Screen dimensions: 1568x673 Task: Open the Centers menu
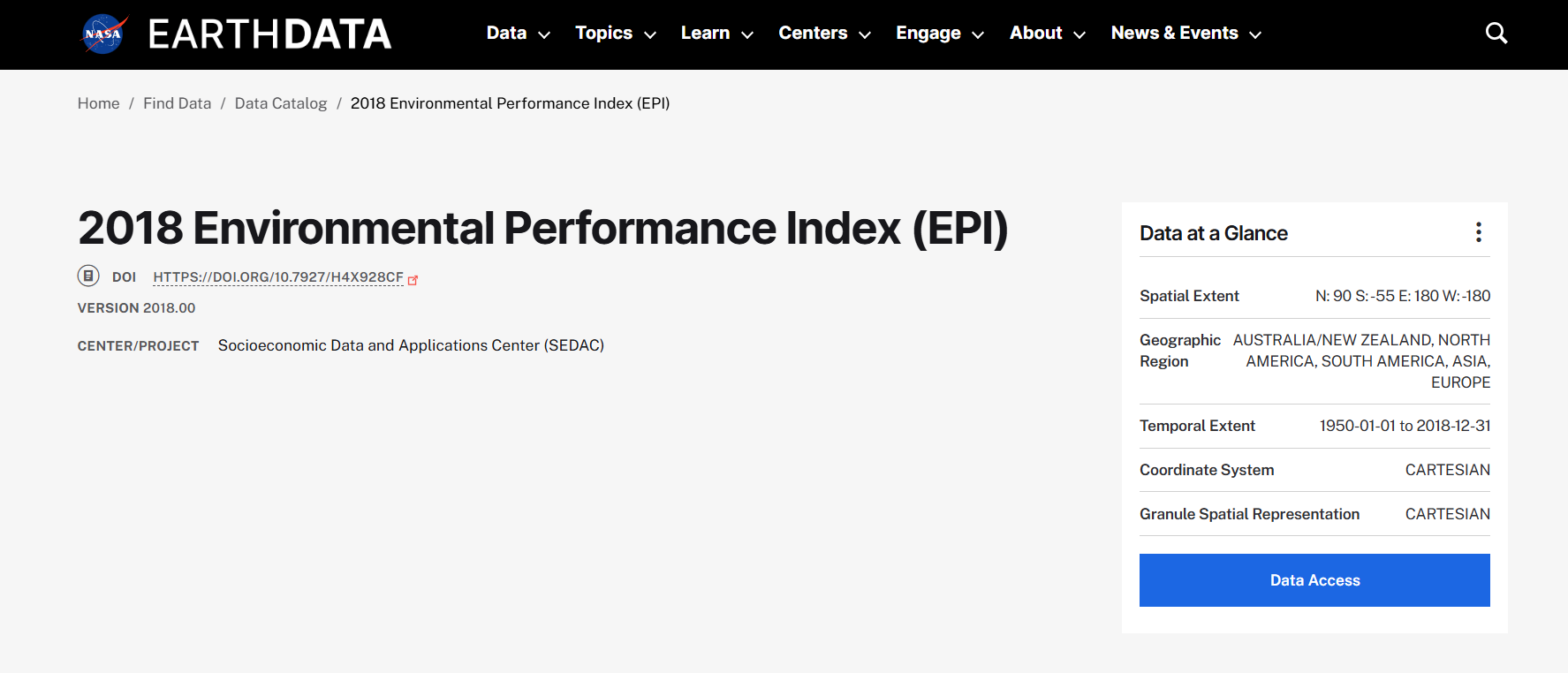tap(813, 34)
